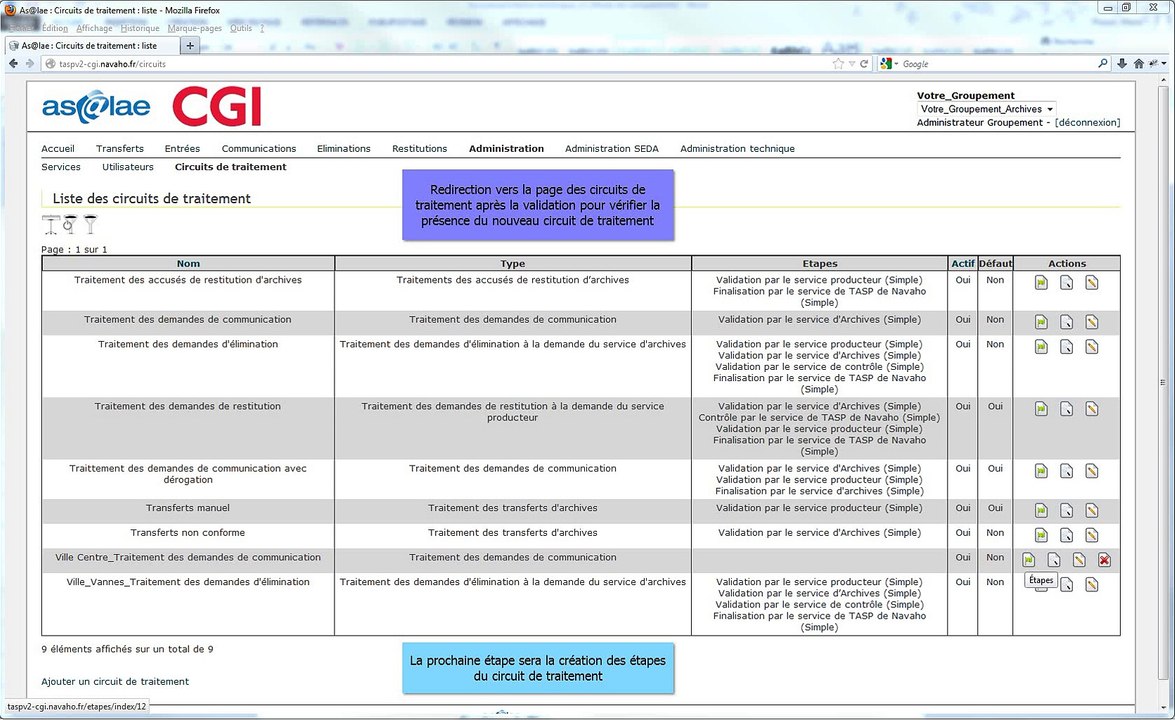
Task: Open the Votre_Groupement_Archives dropdown
Action: point(987,109)
